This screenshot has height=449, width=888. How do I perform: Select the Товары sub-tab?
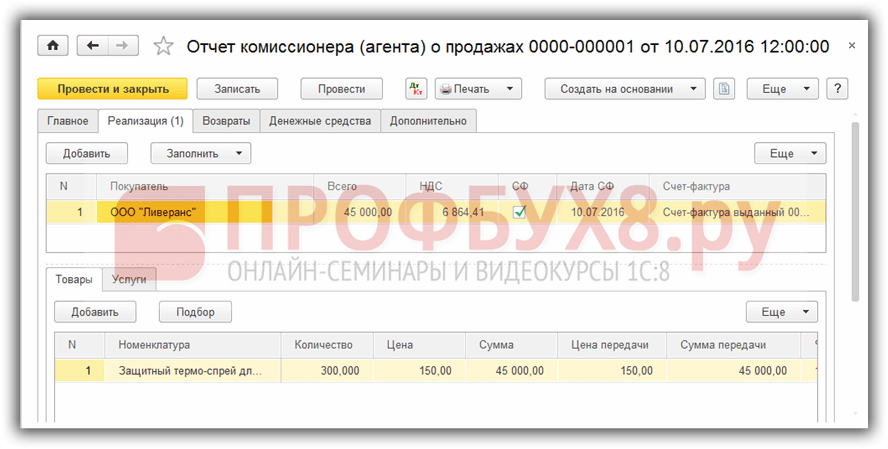coord(74,279)
